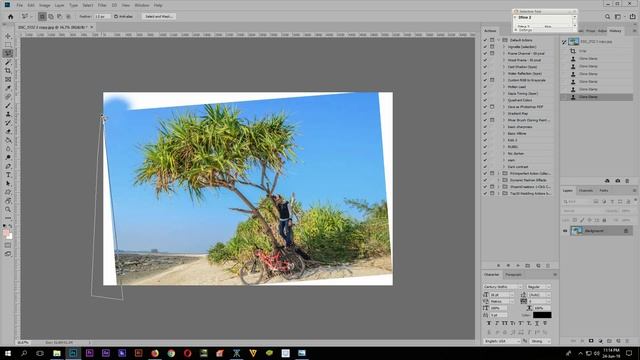Expand the Quadrant Colors action
640x360 pixels.
[504, 100]
